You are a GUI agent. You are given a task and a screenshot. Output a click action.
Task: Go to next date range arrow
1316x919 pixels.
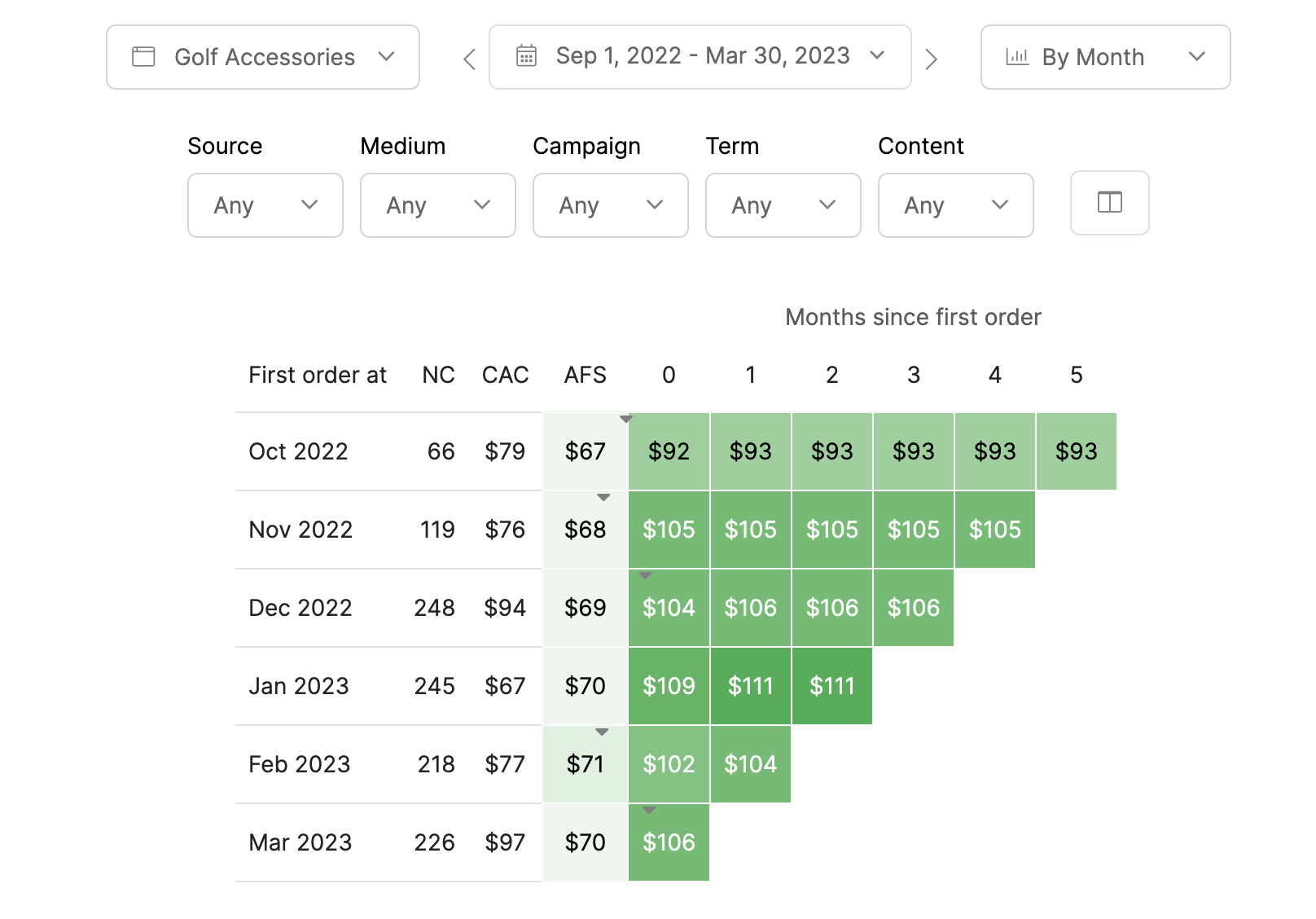pyautogui.click(x=932, y=59)
